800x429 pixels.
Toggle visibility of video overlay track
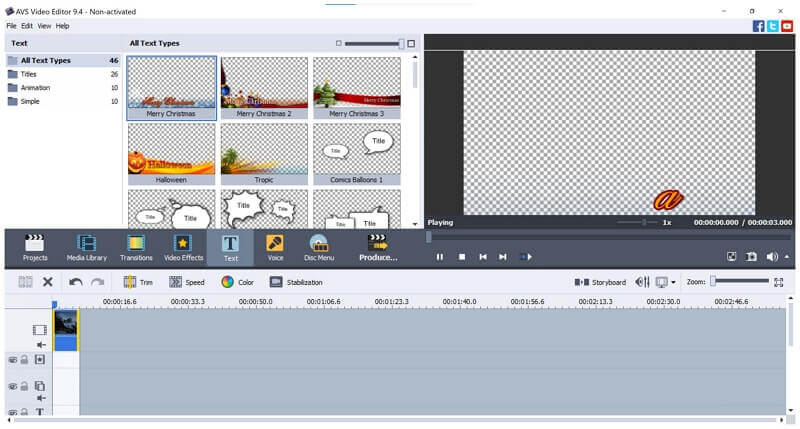(13, 386)
